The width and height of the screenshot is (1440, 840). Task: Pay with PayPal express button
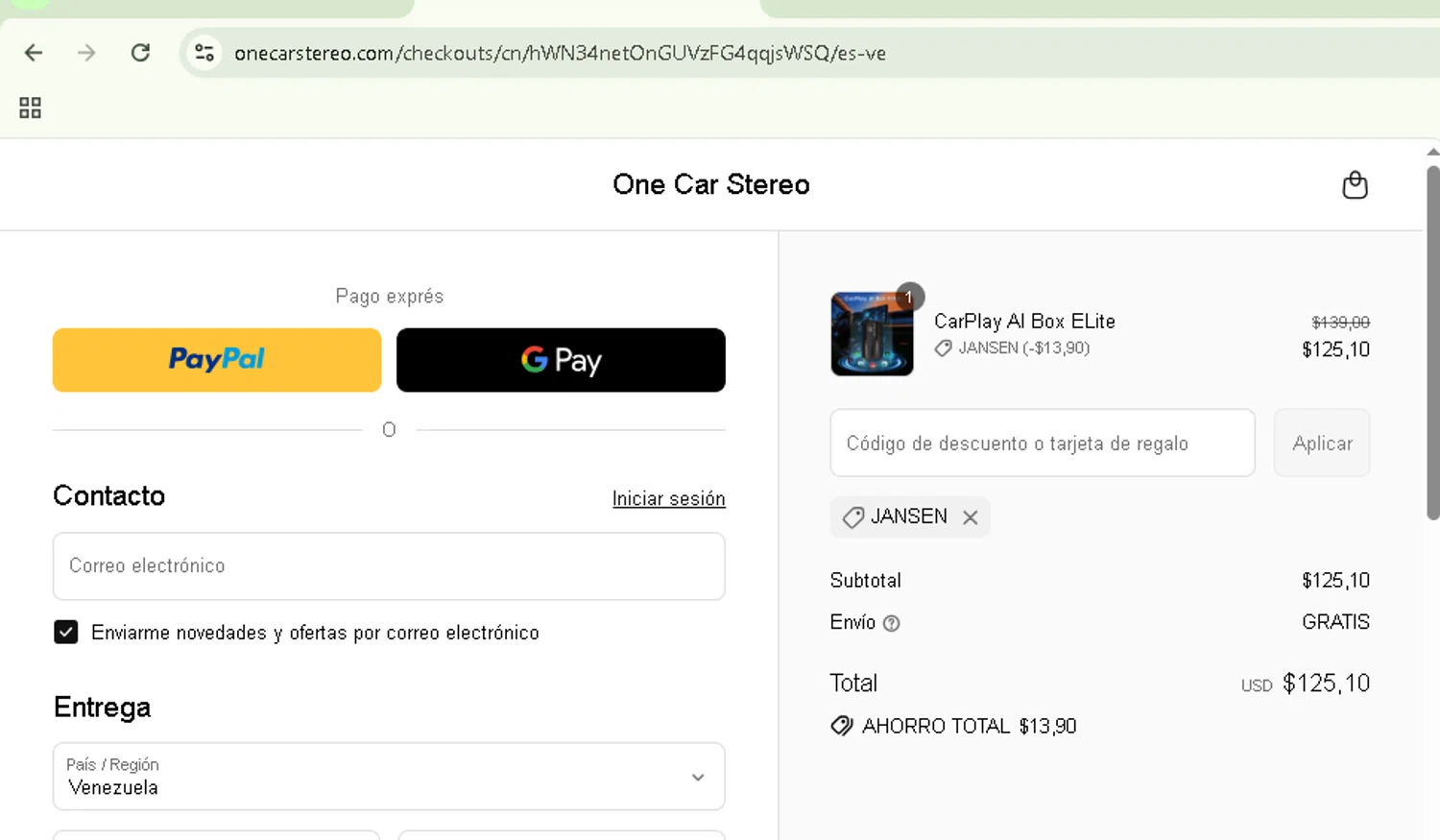217,360
